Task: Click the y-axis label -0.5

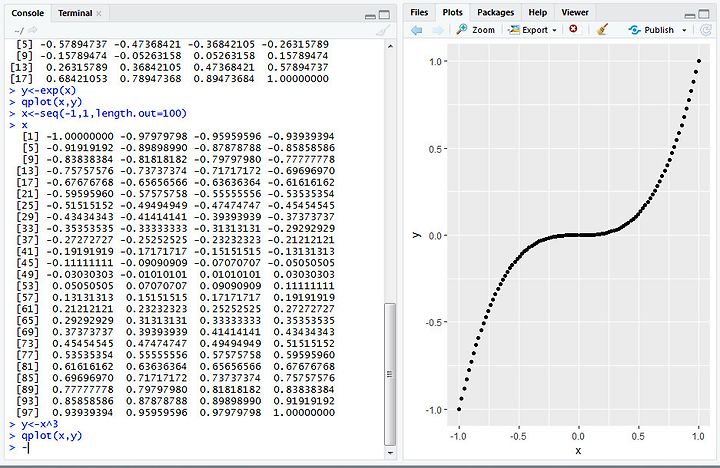Action: coord(433,322)
